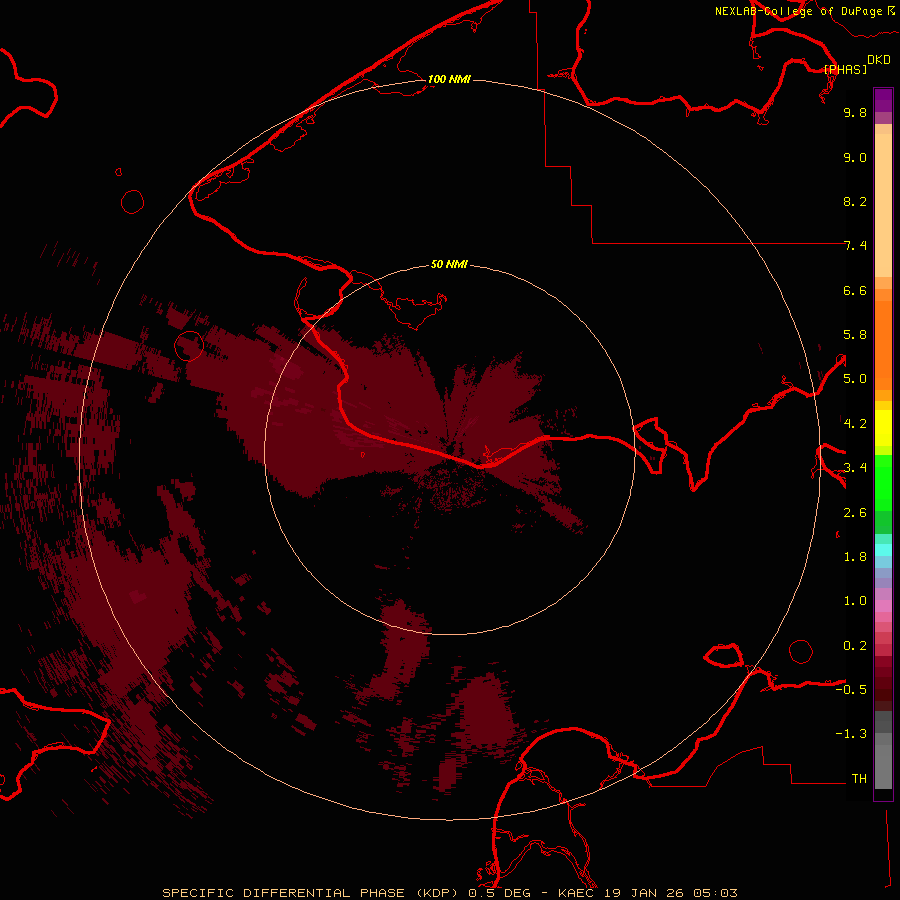The width and height of the screenshot is (900, 900).
Task: Click the DKD label near the color scale
Action: tap(879, 60)
